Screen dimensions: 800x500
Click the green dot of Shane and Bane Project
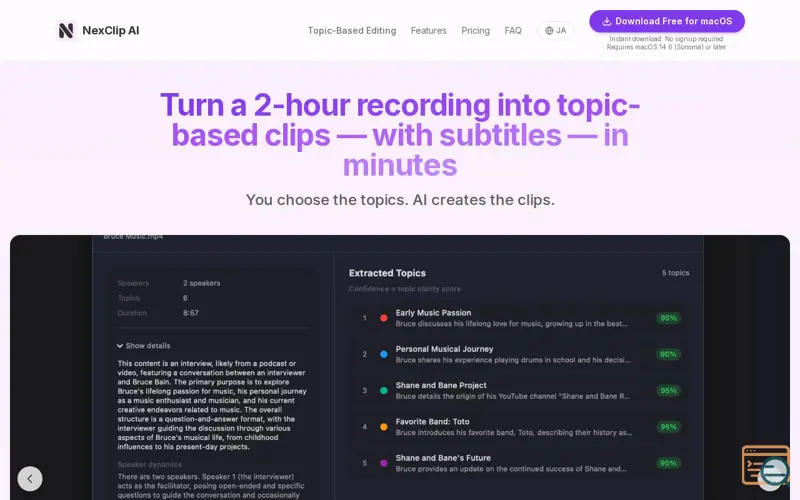384,390
